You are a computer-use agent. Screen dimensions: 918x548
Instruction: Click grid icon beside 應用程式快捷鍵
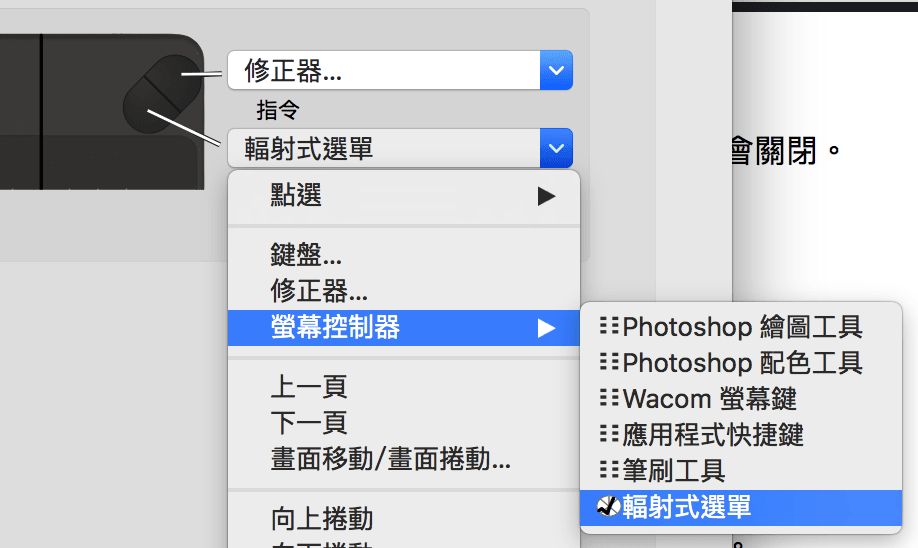[609, 434]
